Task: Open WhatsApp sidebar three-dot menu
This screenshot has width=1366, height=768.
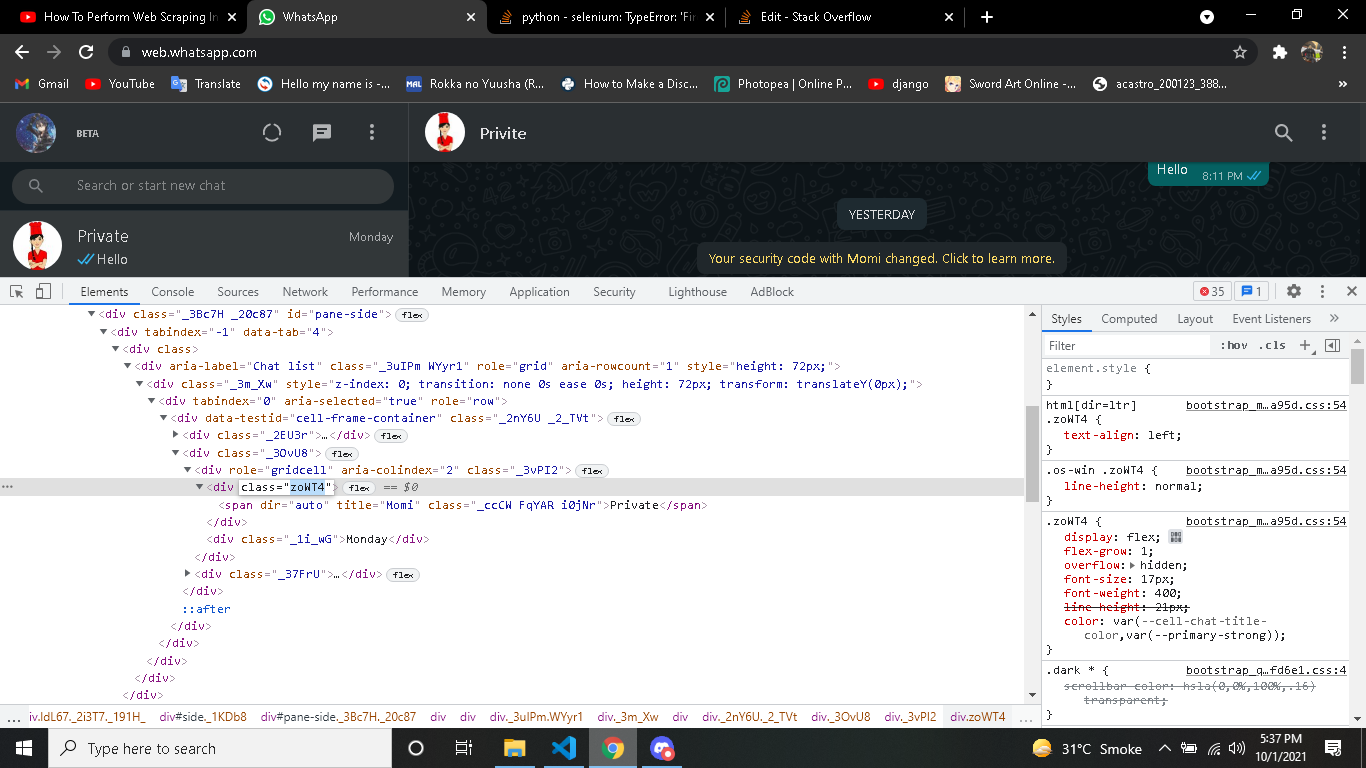Action: pos(372,133)
